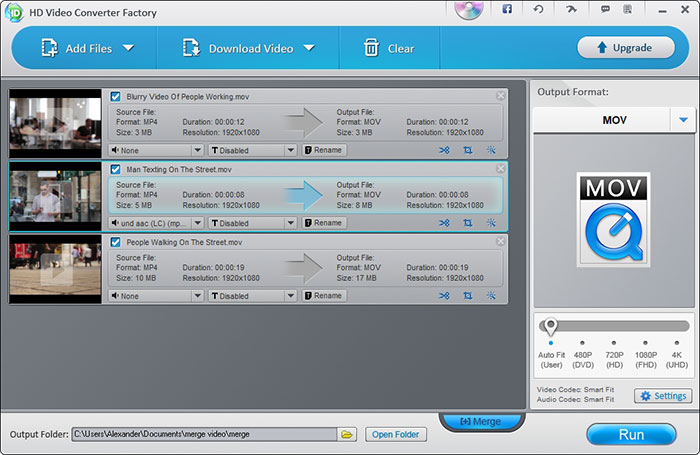The image size is (700, 455).
Task: Uncheck Man Texting On The Street.mov
Action: tap(116, 169)
